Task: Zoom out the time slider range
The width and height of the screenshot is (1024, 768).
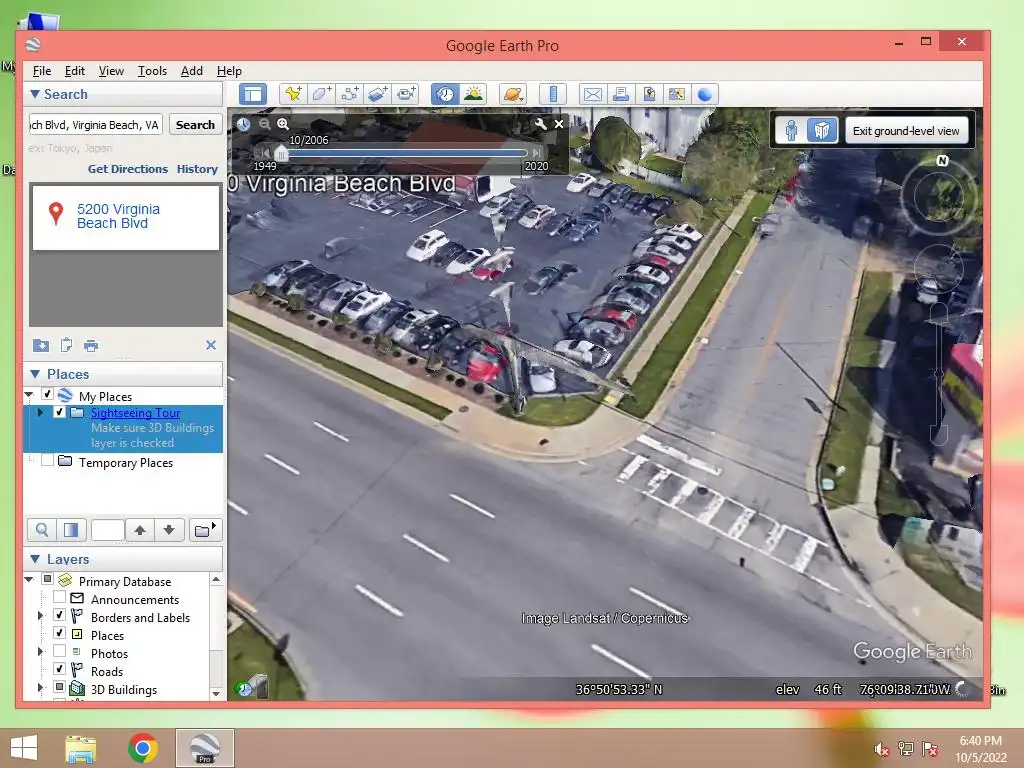Action: [264, 123]
